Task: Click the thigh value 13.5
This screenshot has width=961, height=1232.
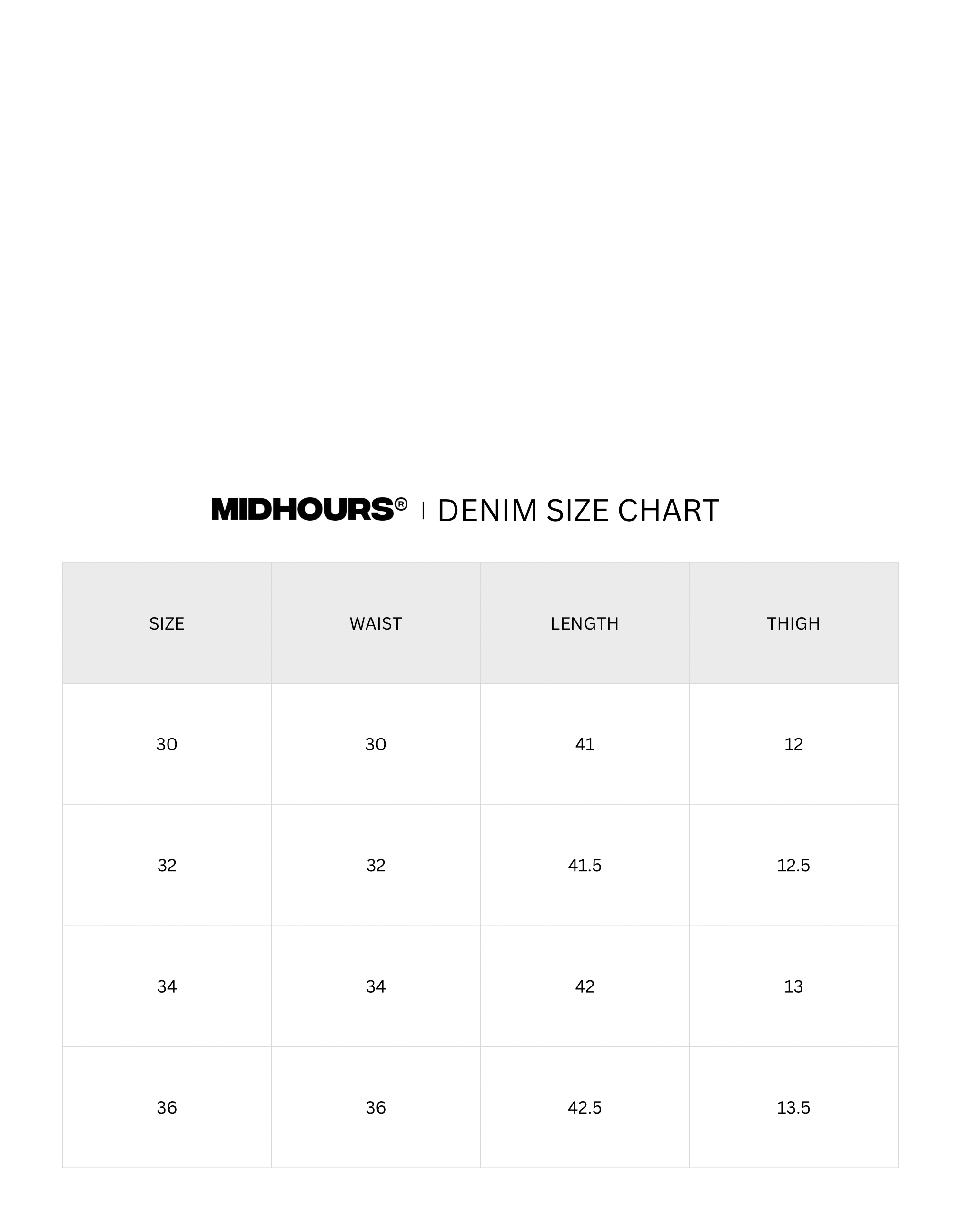Action: [793, 1108]
